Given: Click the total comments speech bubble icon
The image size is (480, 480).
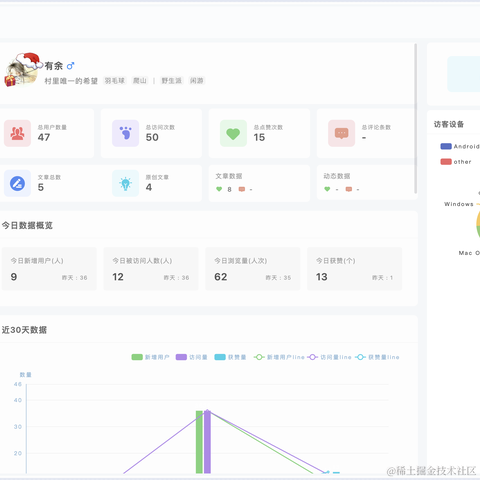Looking at the screenshot, I should (341, 133).
